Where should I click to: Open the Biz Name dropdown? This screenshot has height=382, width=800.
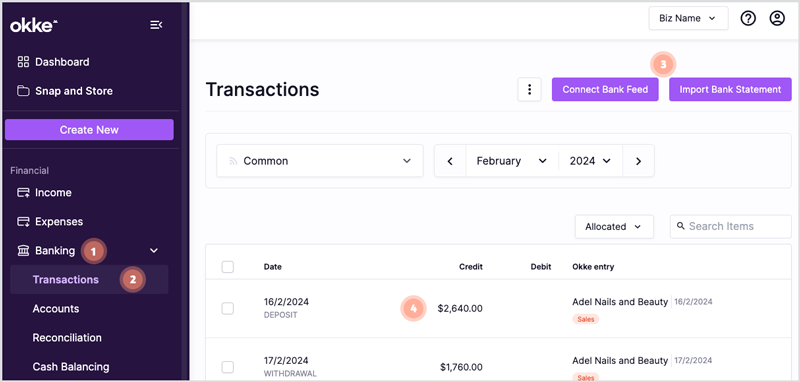pyautogui.click(x=688, y=19)
